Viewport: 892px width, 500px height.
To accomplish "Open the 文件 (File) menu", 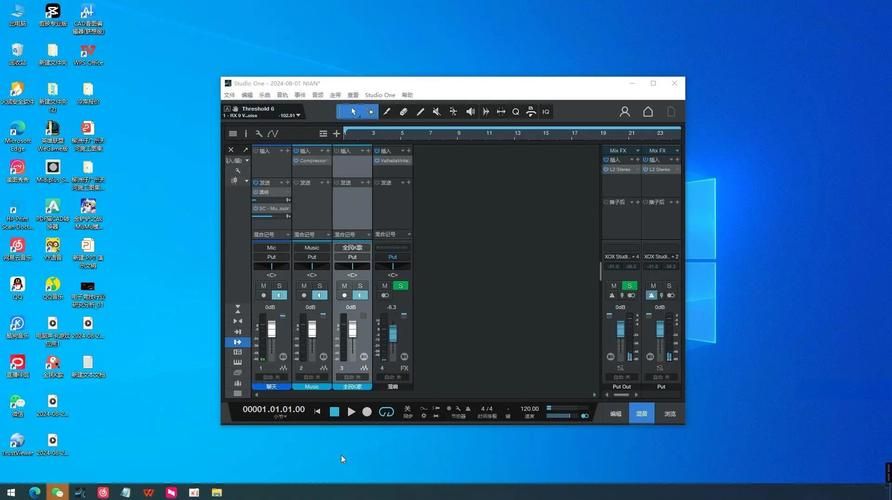I will pyautogui.click(x=229, y=95).
